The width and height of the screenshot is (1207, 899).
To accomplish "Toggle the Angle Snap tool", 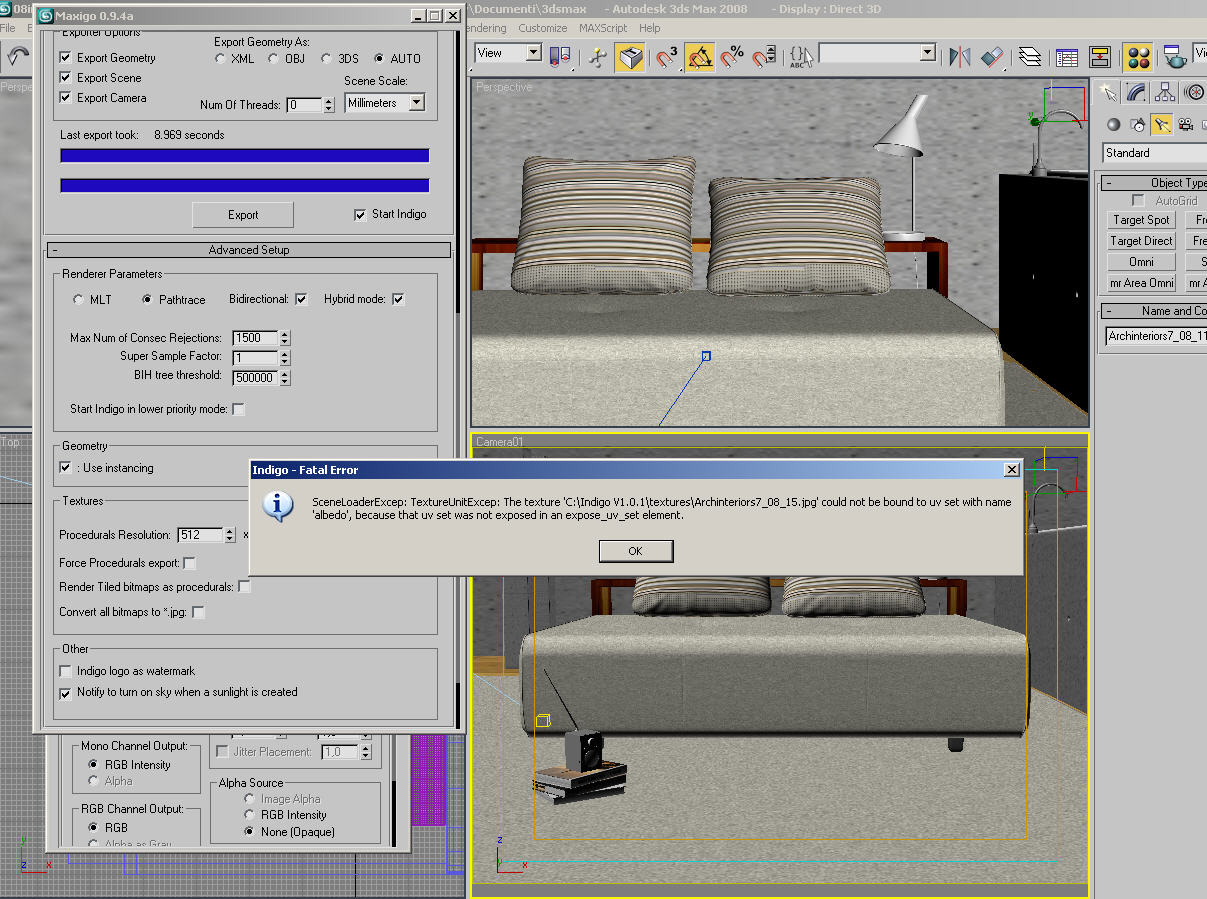I will click(x=700, y=58).
